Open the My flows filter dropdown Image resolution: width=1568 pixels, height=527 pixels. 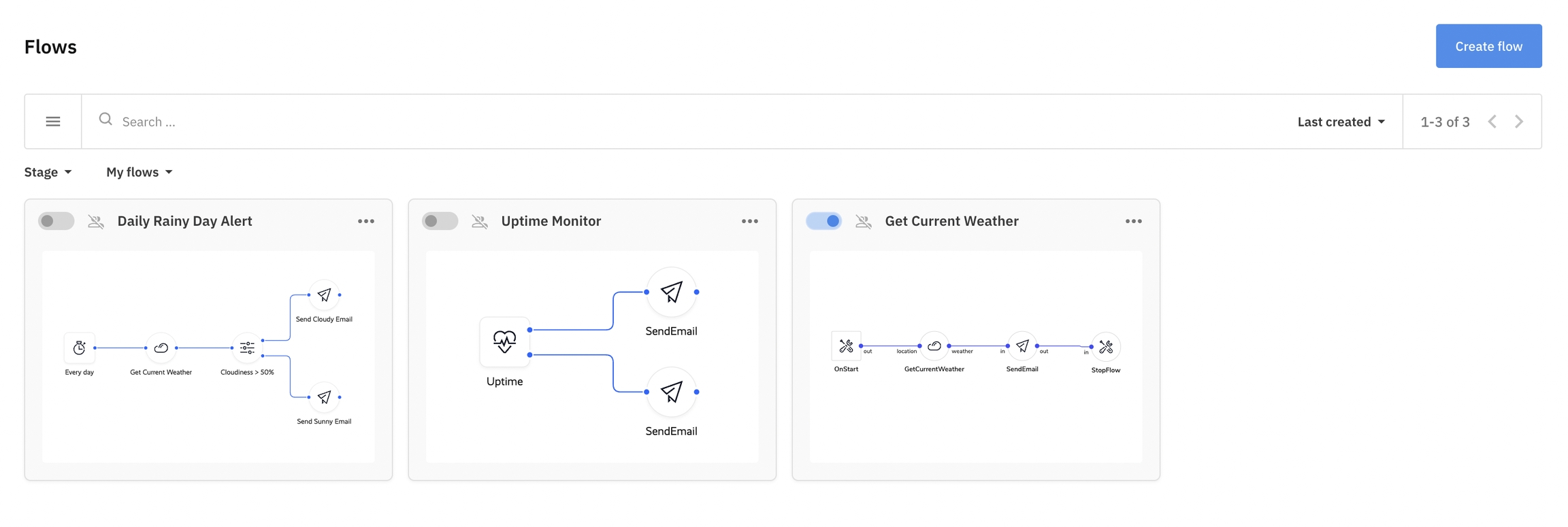point(139,172)
